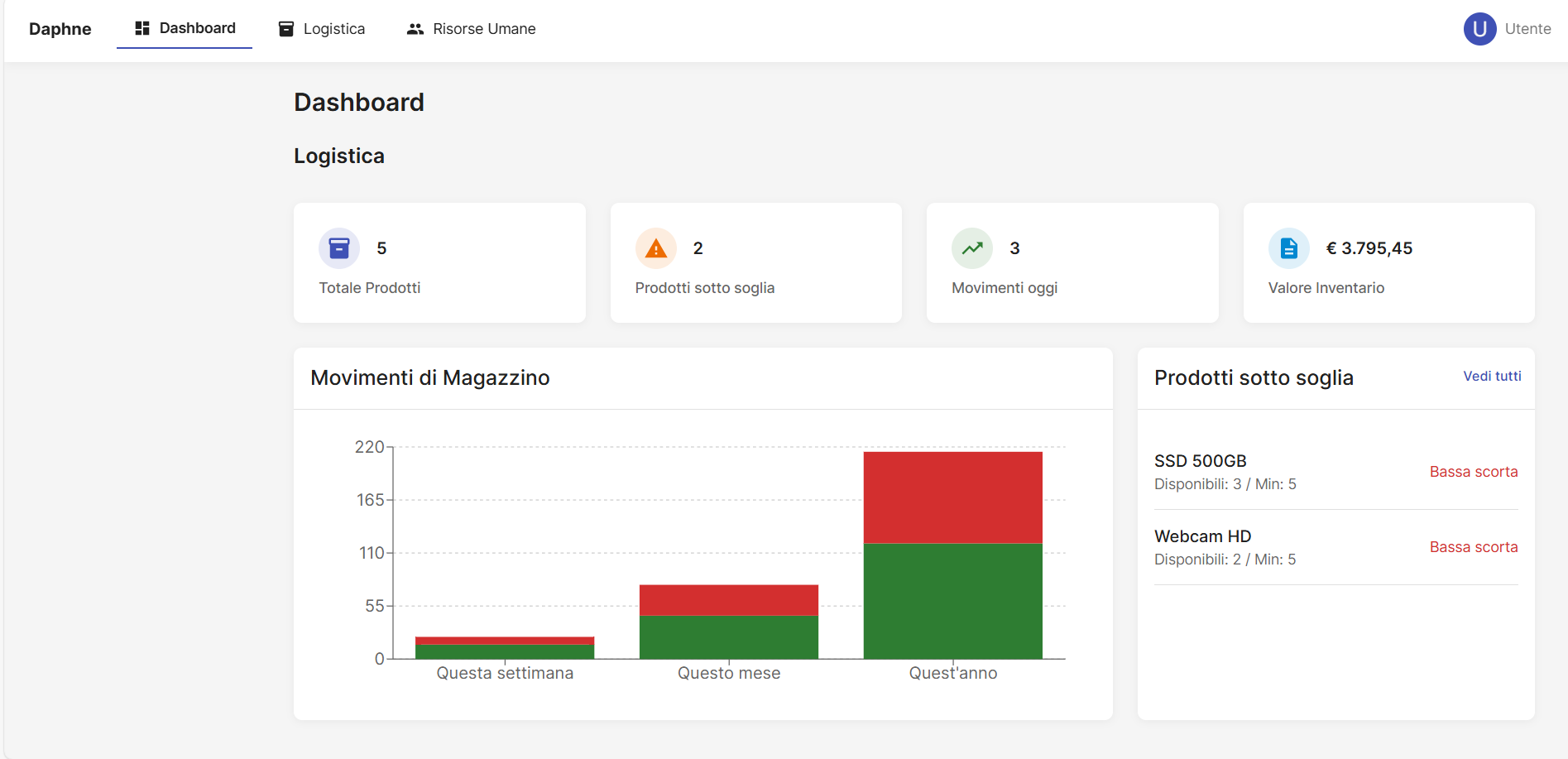
Task: Open 'Vedi tutti' in Prodotti sotto soglia
Action: tap(1492, 376)
